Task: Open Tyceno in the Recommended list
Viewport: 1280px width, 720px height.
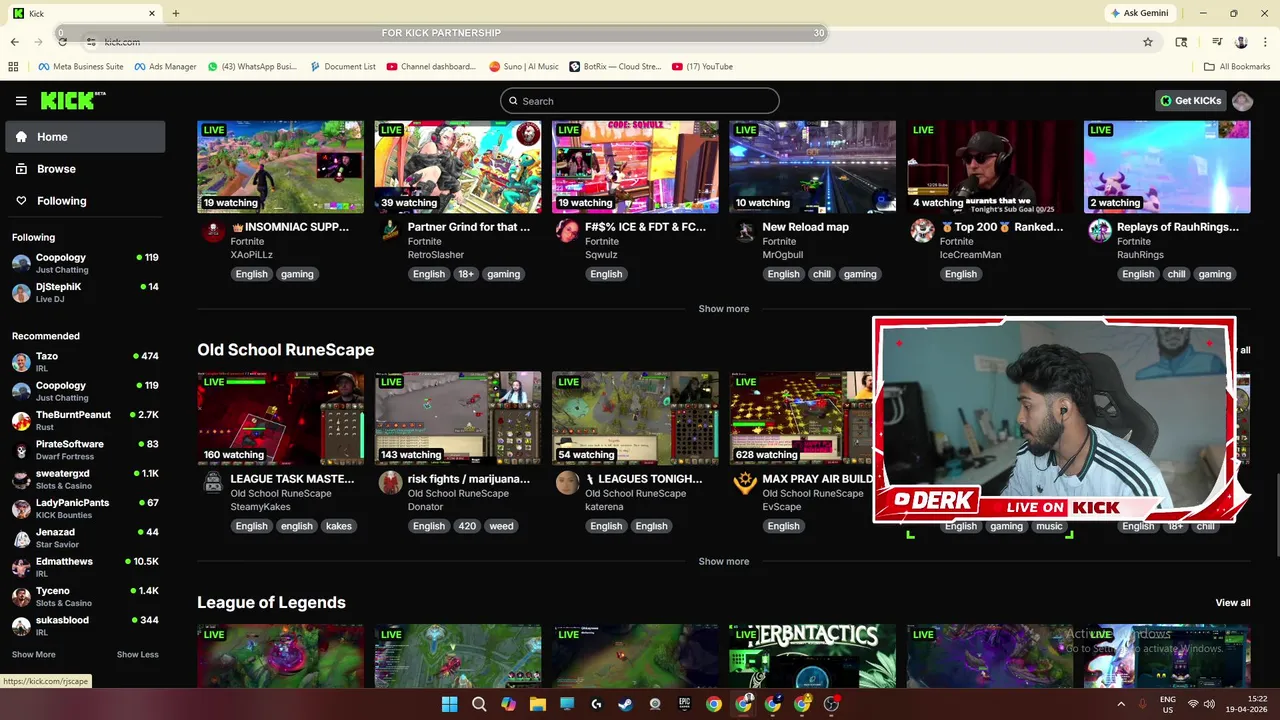Action: [x=85, y=596]
